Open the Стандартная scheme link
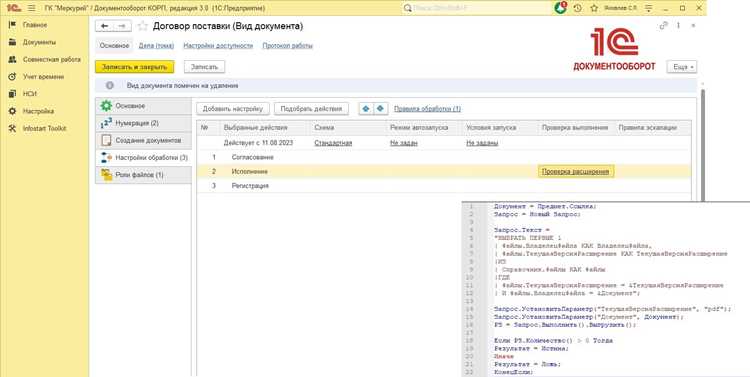Image resolution: width=750 pixels, height=377 pixels. click(x=333, y=143)
